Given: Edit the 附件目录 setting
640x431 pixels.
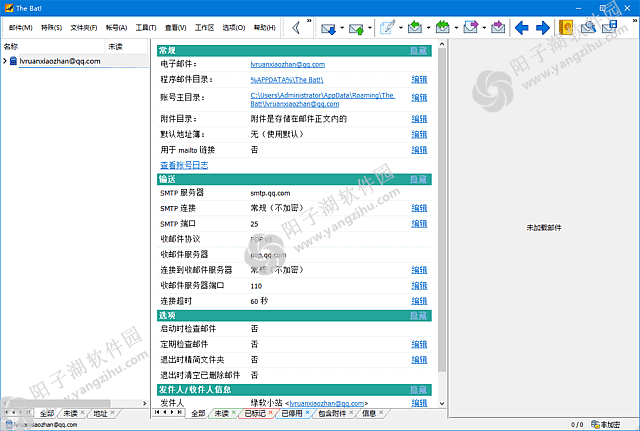Looking at the screenshot, I should (419, 119).
